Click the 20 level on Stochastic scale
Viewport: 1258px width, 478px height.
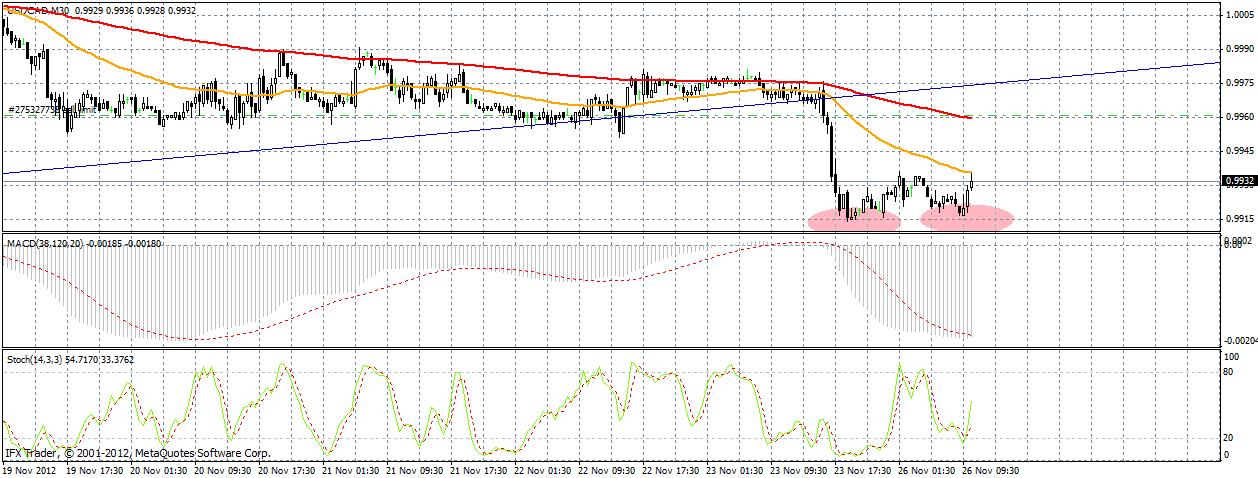[1230, 438]
